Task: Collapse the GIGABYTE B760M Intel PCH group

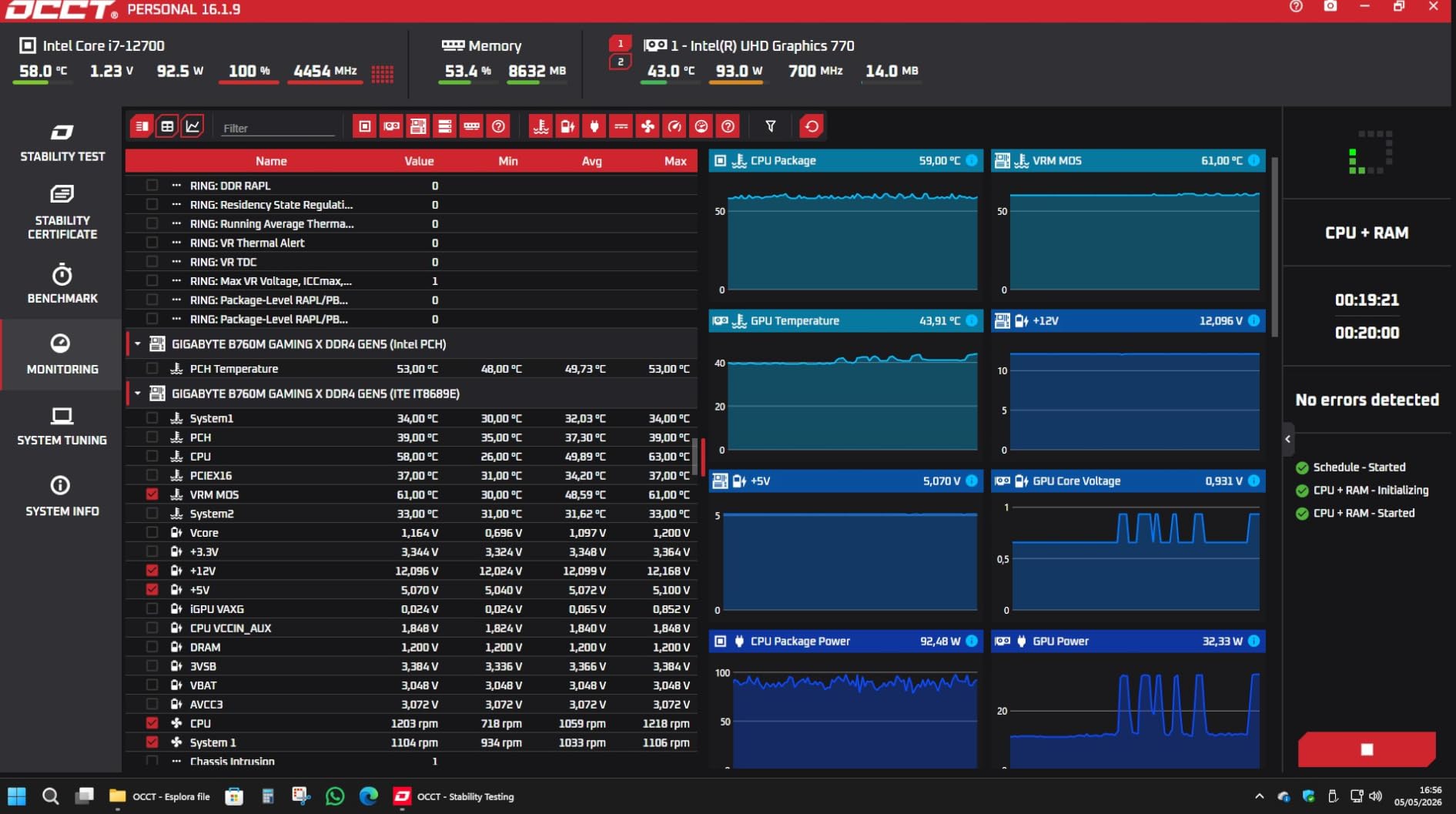Action: click(138, 344)
